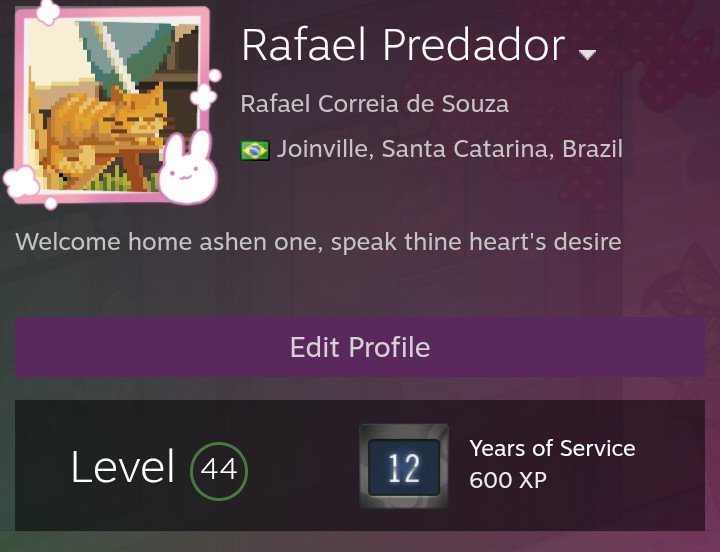Image resolution: width=720 pixels, height=552 pixels.
Task: Click the flower decoration at the avatar's bottom-left corner
Action: coord(20,183)
